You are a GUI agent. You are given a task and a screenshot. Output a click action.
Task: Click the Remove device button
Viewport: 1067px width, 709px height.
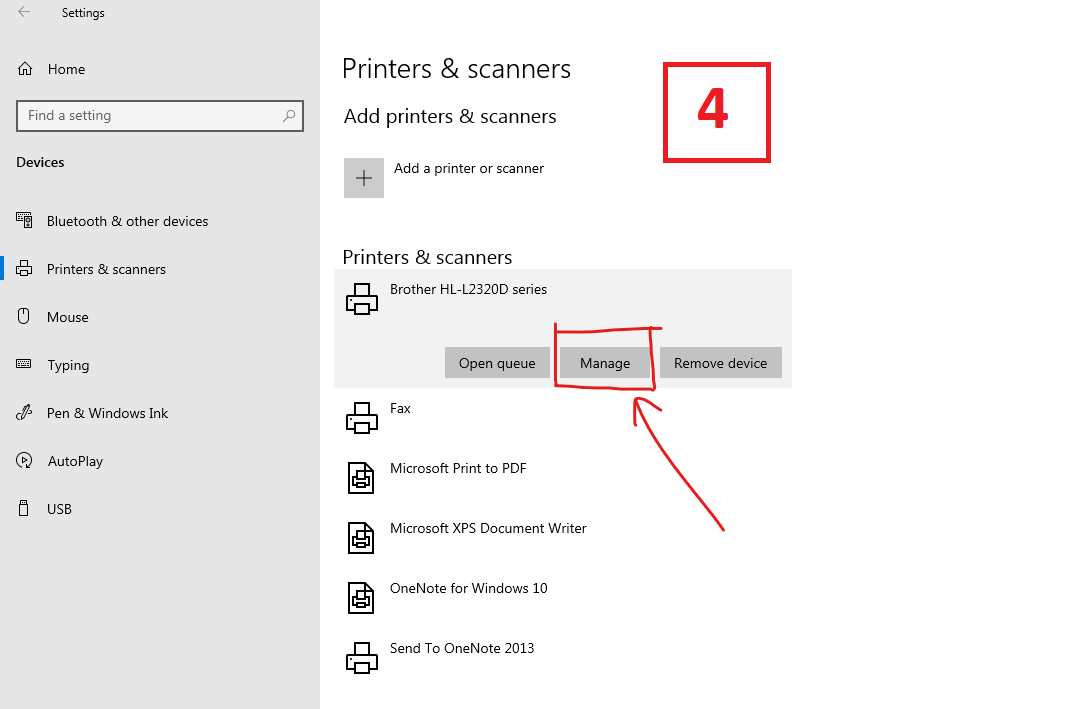[721, 363]
